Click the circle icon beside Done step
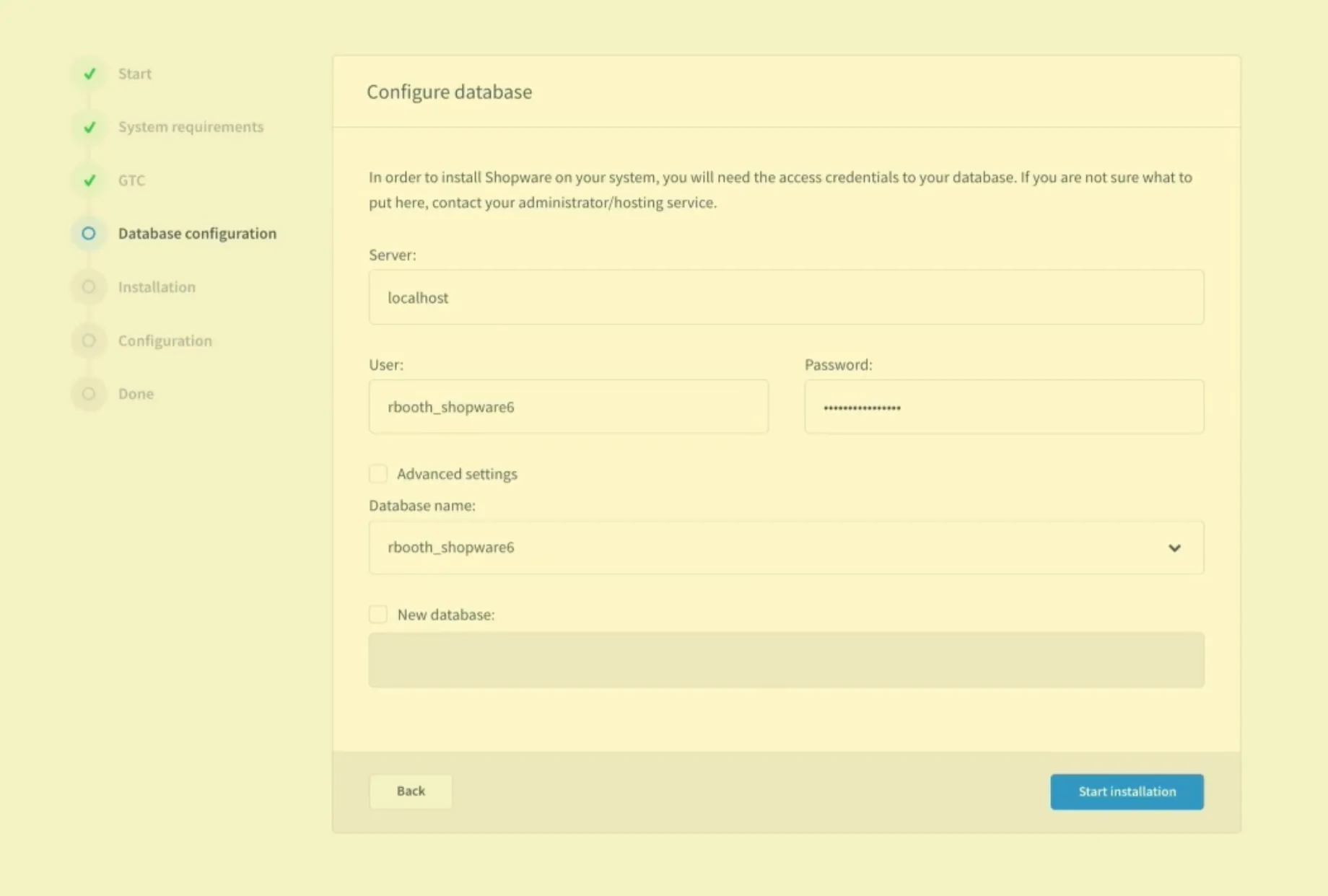The width and height of the screenshot is (1328, 896). (89, 394)
